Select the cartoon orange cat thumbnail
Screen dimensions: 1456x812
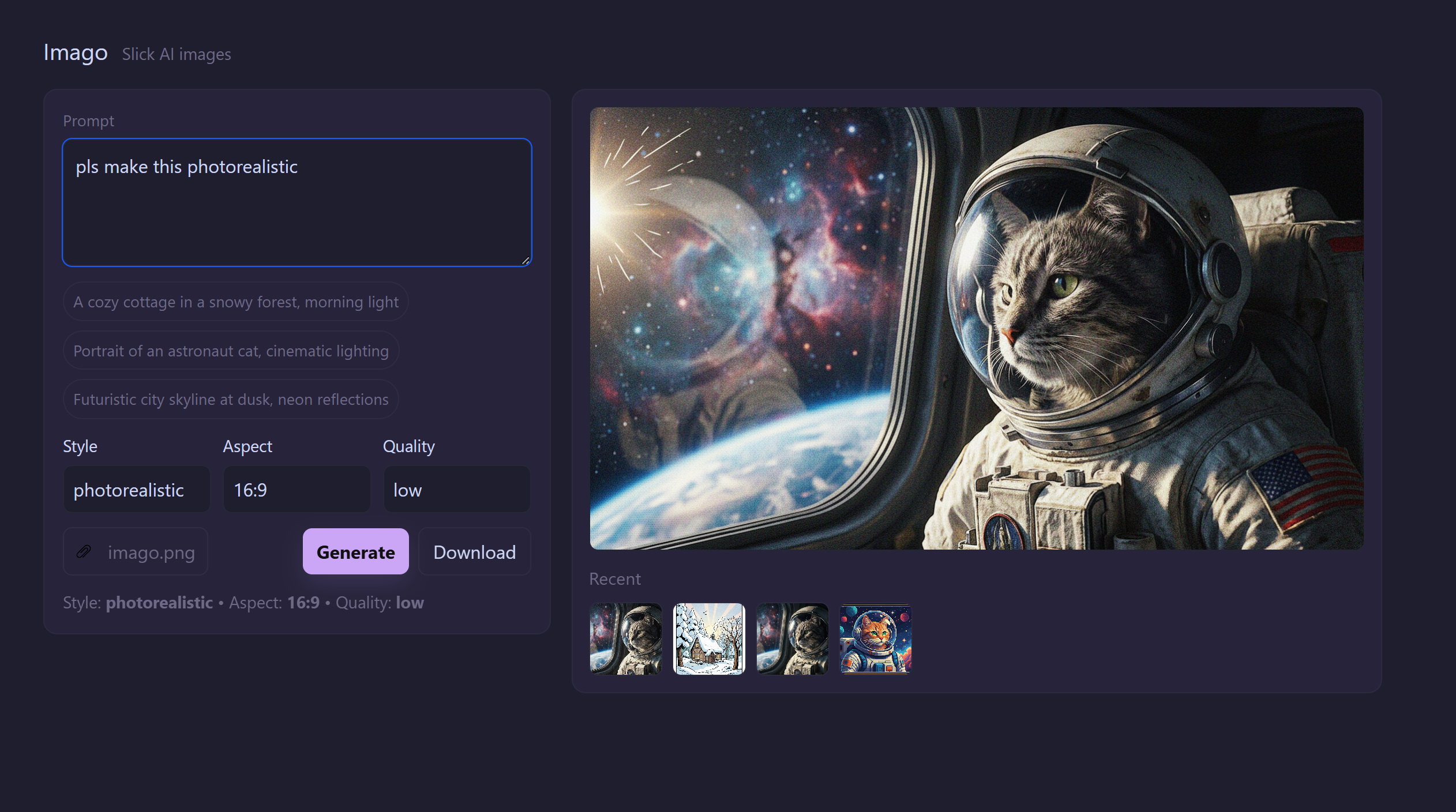875,638
